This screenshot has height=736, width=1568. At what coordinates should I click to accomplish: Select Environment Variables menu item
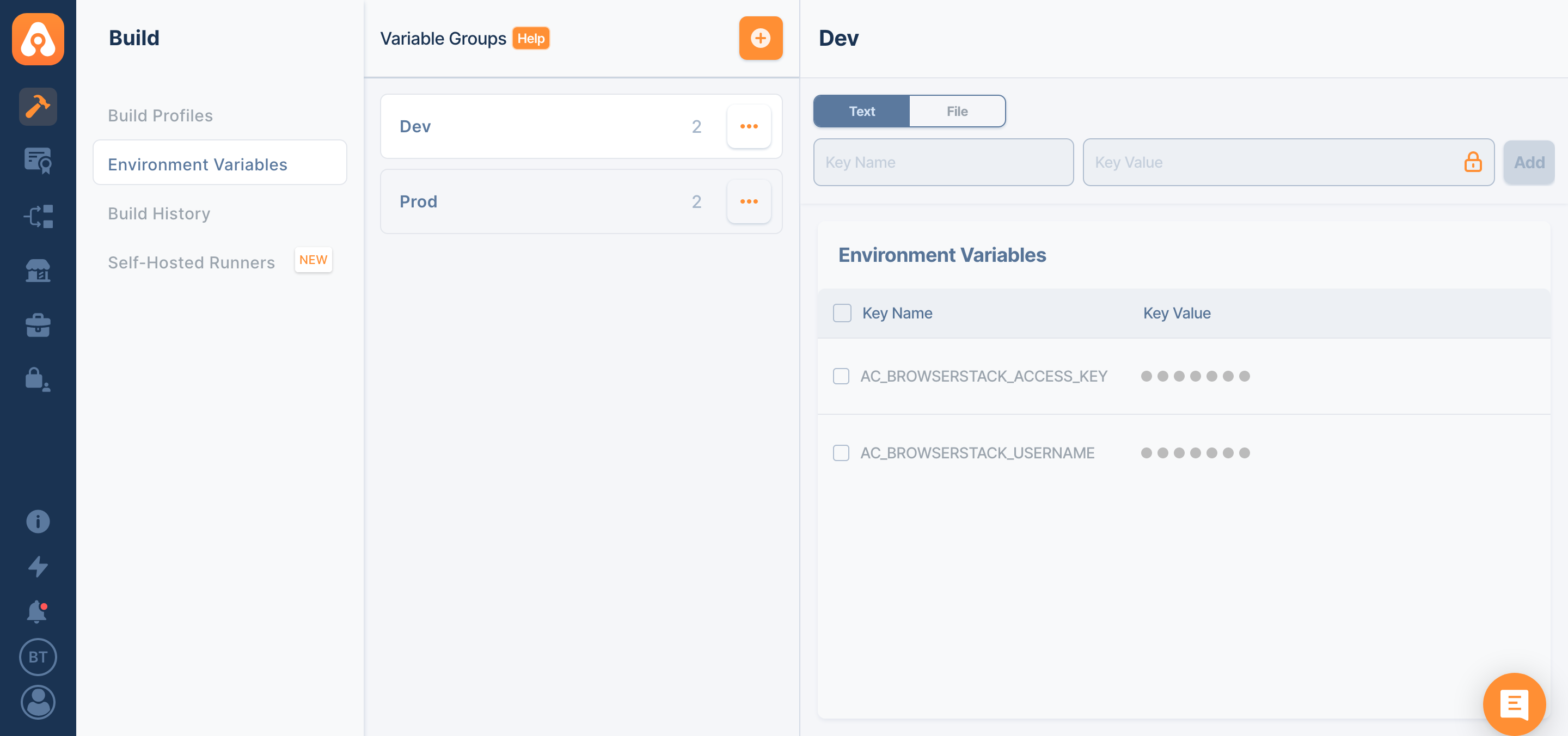pyautogui.click(x=220, y=163)
